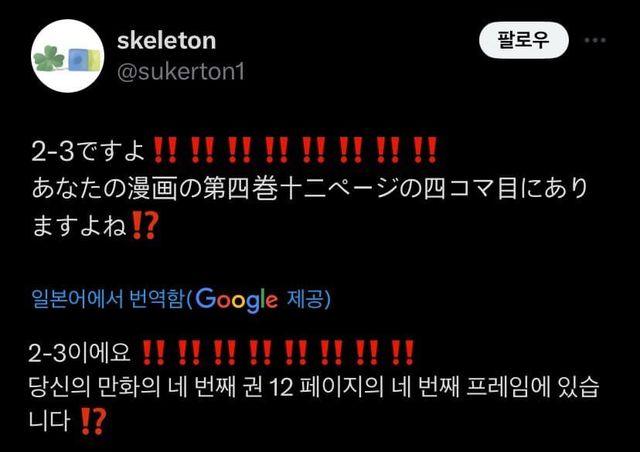Select the translated text 2-3이에요
Screen dimensions: 640x452
pyautogui.click(x=80, y=353)
